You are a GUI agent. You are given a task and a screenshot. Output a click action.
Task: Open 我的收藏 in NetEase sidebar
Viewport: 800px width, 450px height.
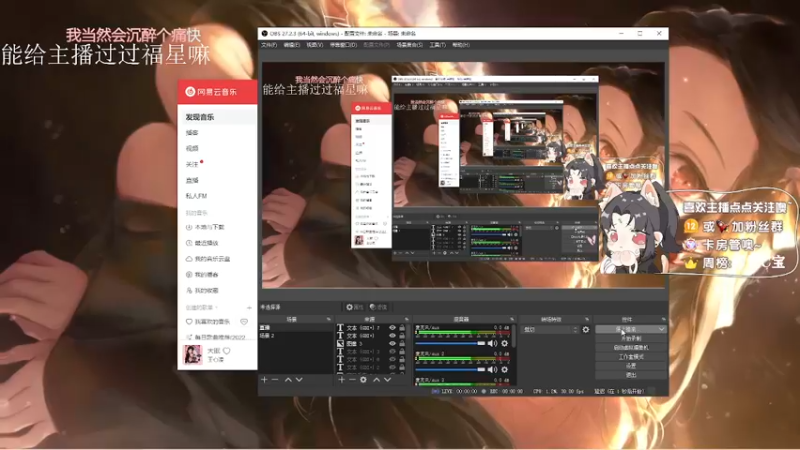202,290
